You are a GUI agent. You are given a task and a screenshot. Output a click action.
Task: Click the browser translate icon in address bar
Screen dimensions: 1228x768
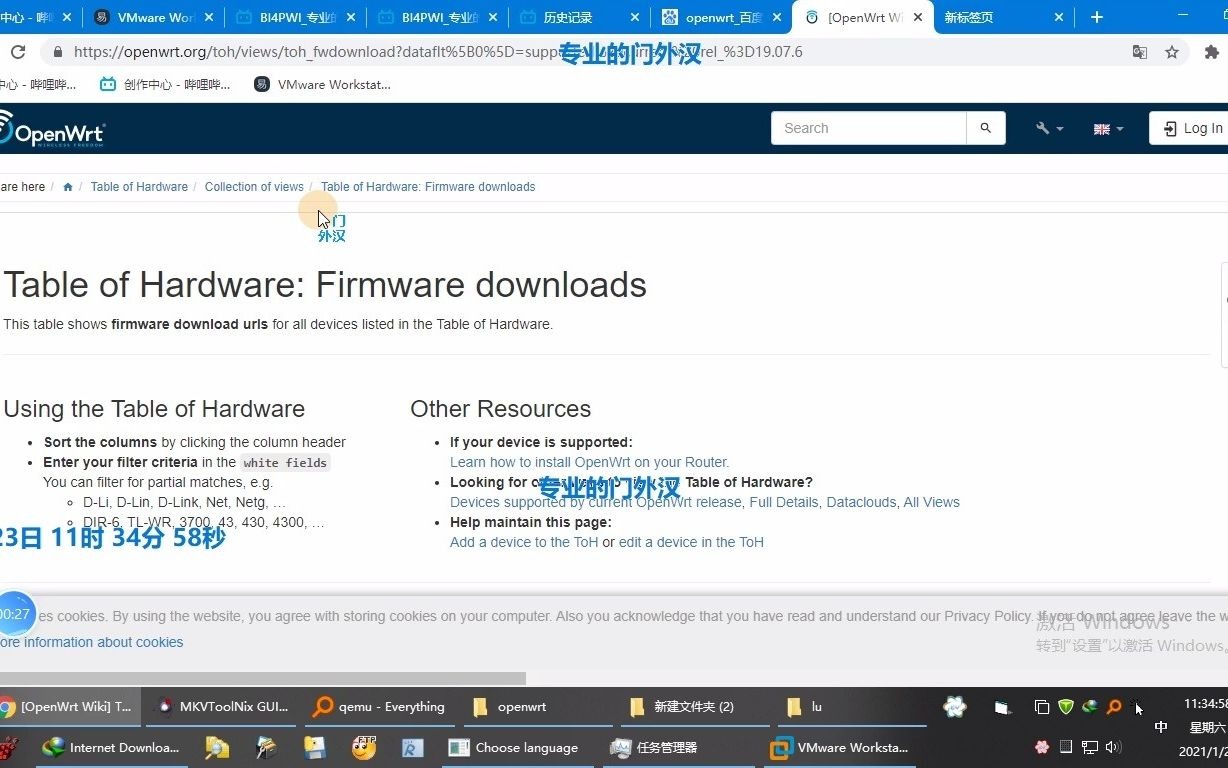click(1140, 51)
